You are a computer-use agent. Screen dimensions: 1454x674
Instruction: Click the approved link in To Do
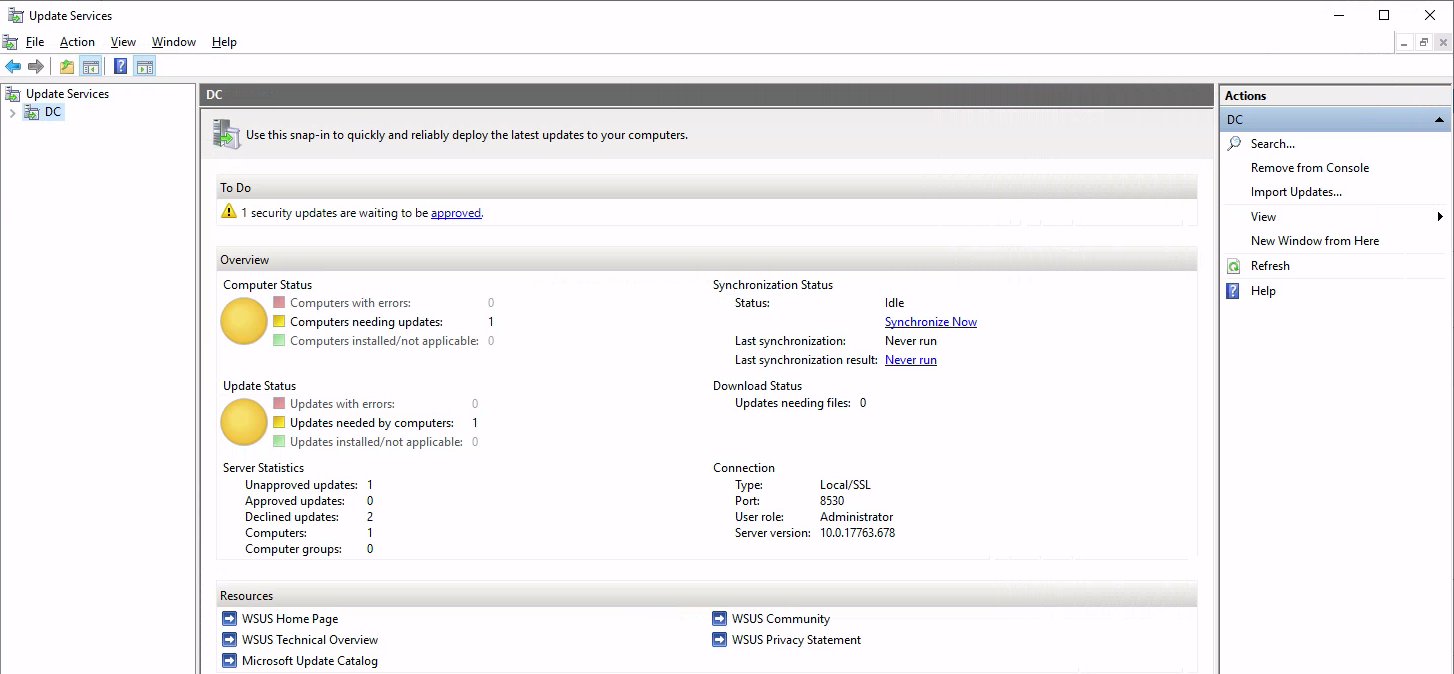coord(456,213)
